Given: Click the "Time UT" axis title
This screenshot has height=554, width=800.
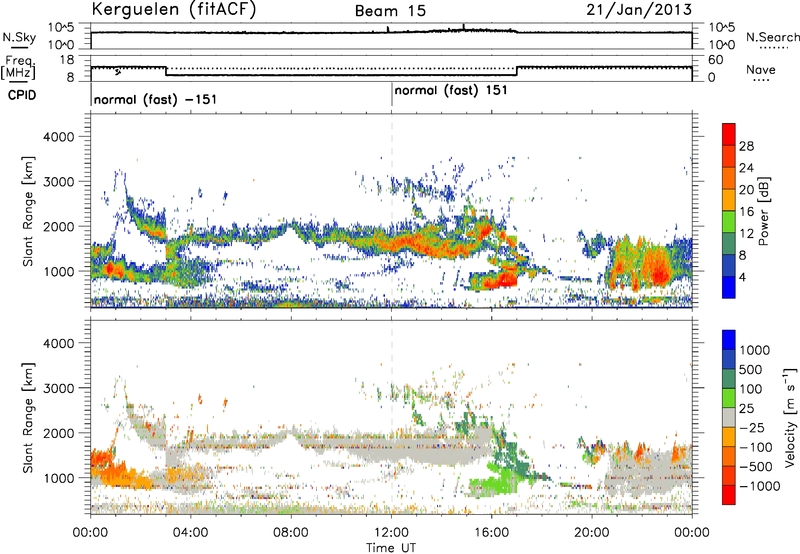Looking at the screenshot, I should tap(391, 548).
